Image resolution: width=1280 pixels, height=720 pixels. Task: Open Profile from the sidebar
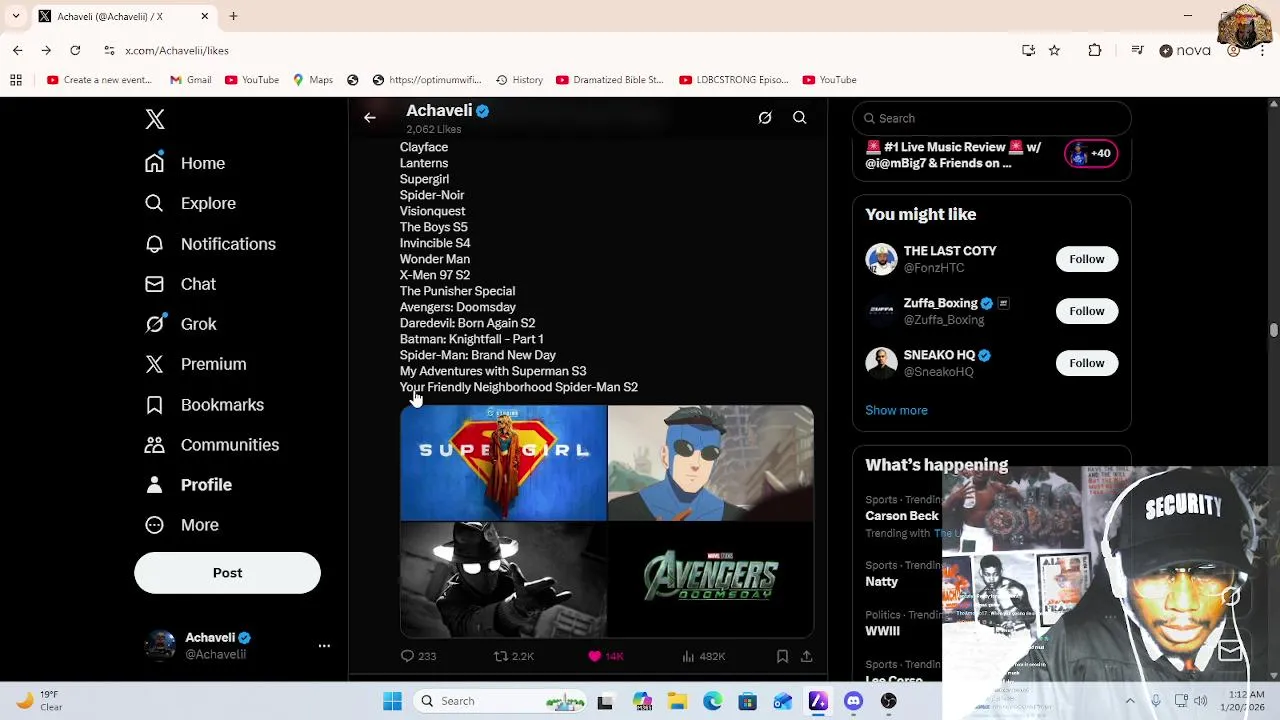[x=189, y=485]
